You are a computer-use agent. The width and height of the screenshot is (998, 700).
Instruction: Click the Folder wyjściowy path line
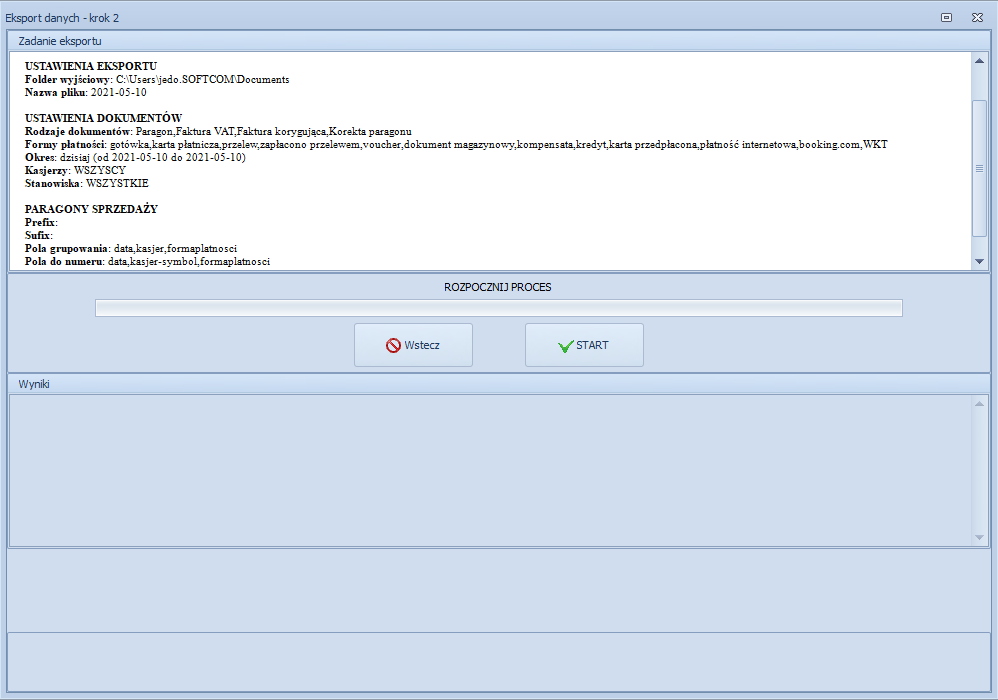coord(157,79)
